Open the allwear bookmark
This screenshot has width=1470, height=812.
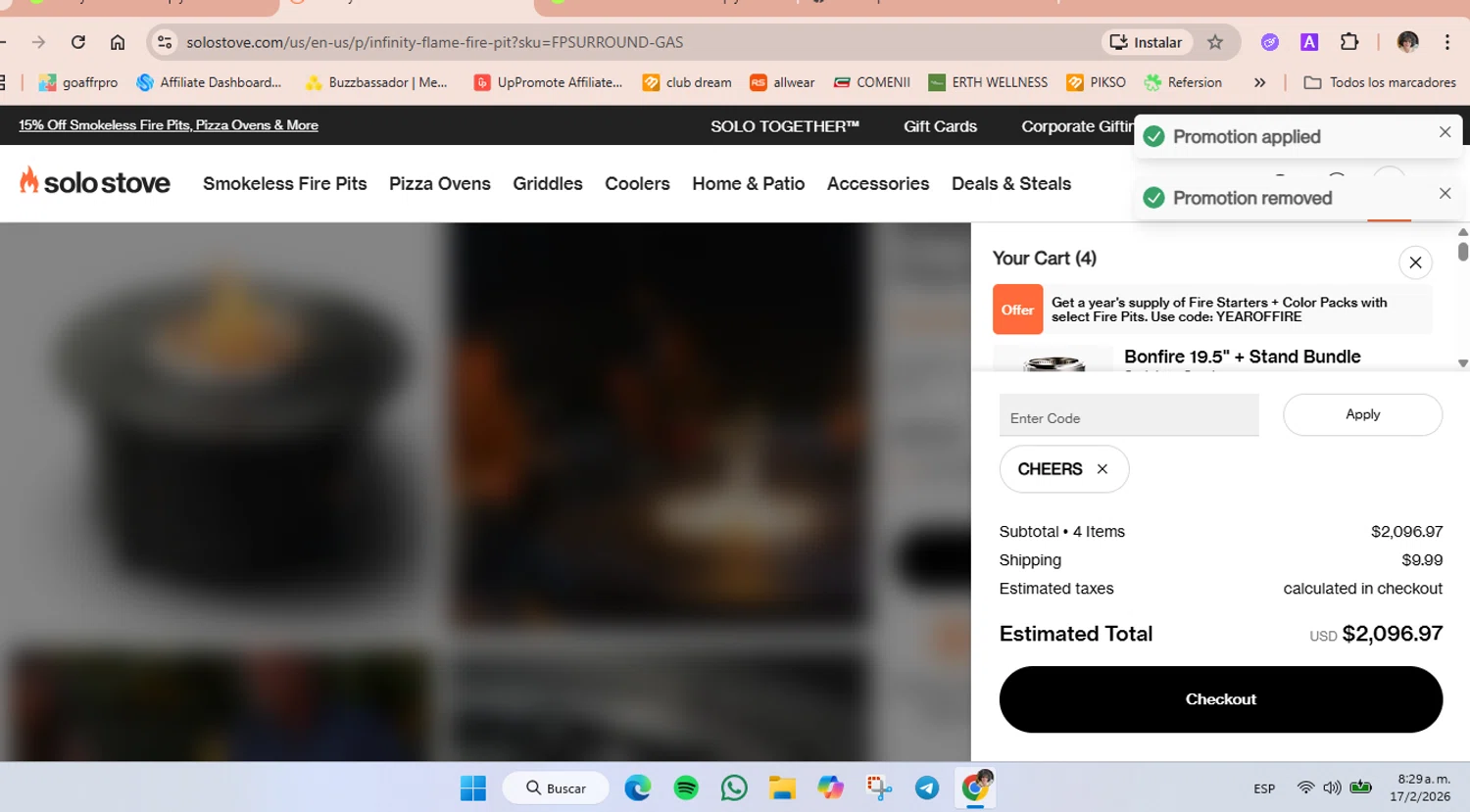click(782, 82)
